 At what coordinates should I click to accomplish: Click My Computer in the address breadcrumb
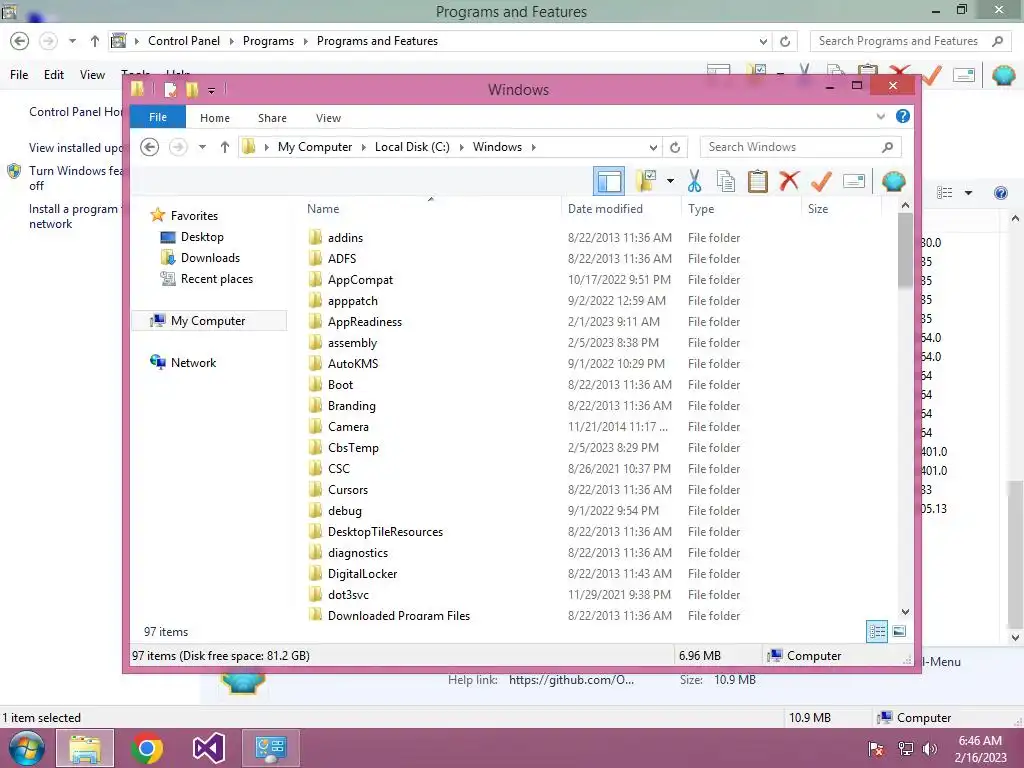tap(315, 147)
